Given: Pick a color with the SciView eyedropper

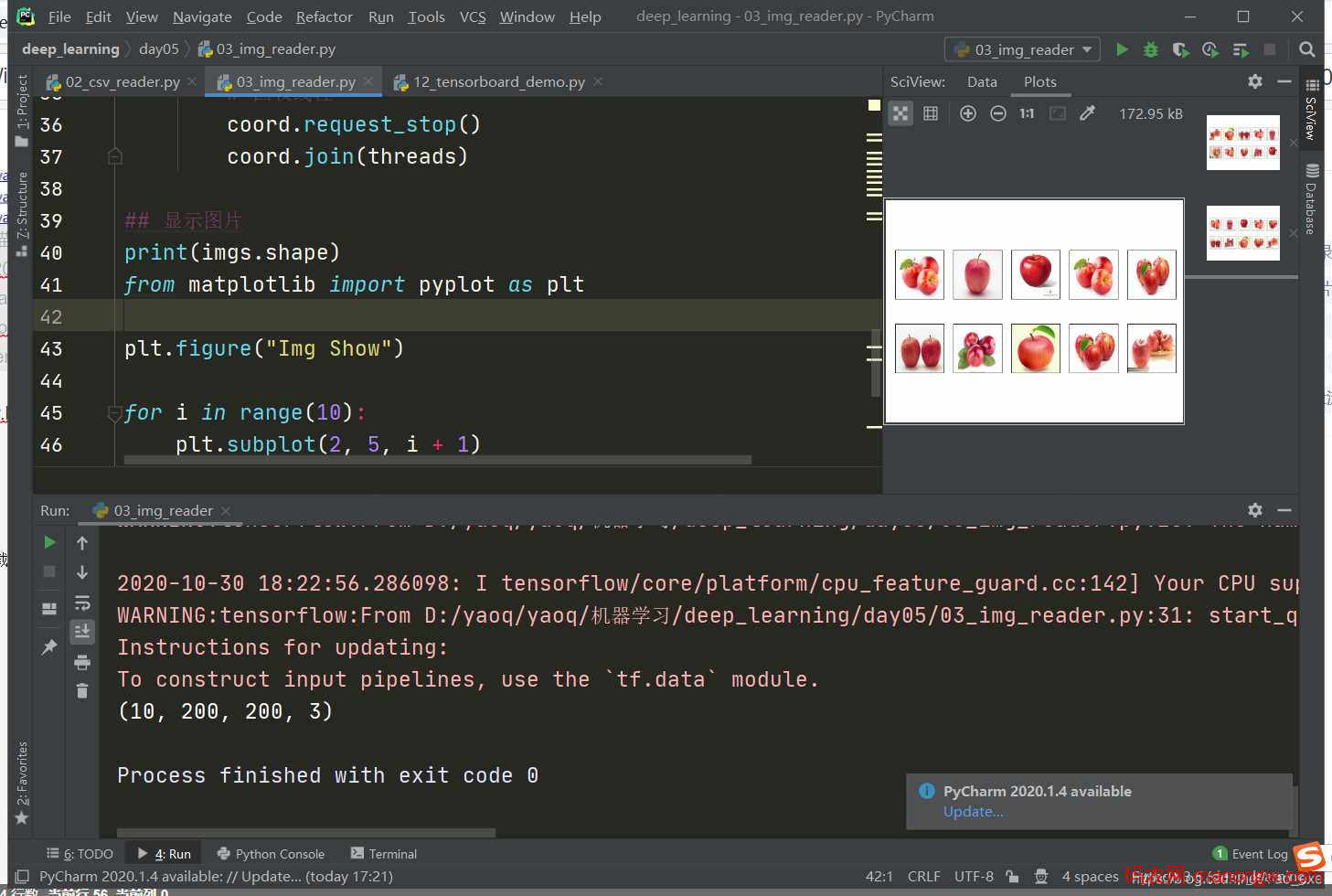Looking at the screenshot, I should [1087, 113].
